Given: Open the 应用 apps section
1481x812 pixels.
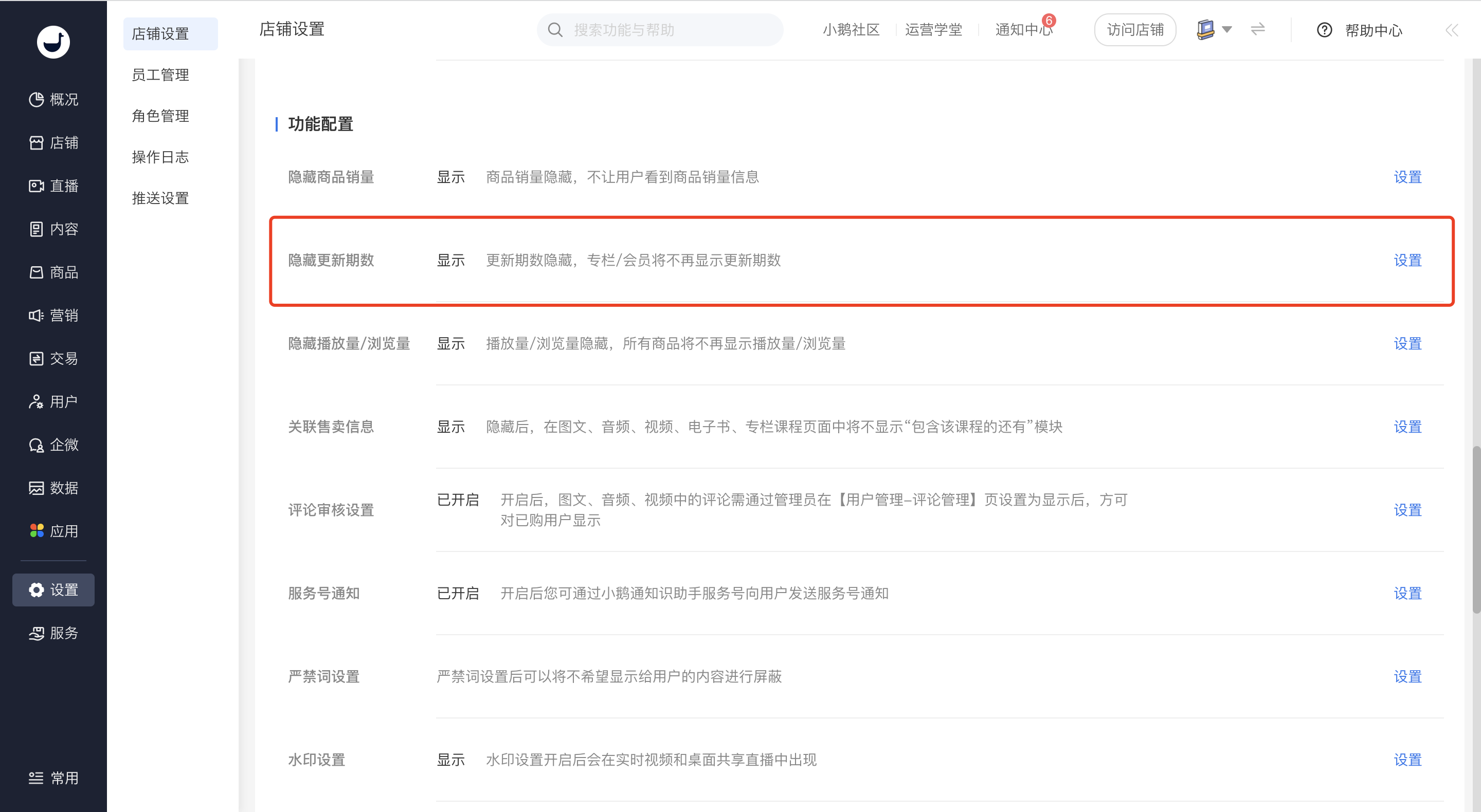Looking at the screenshot, I should tap(53, 530).
